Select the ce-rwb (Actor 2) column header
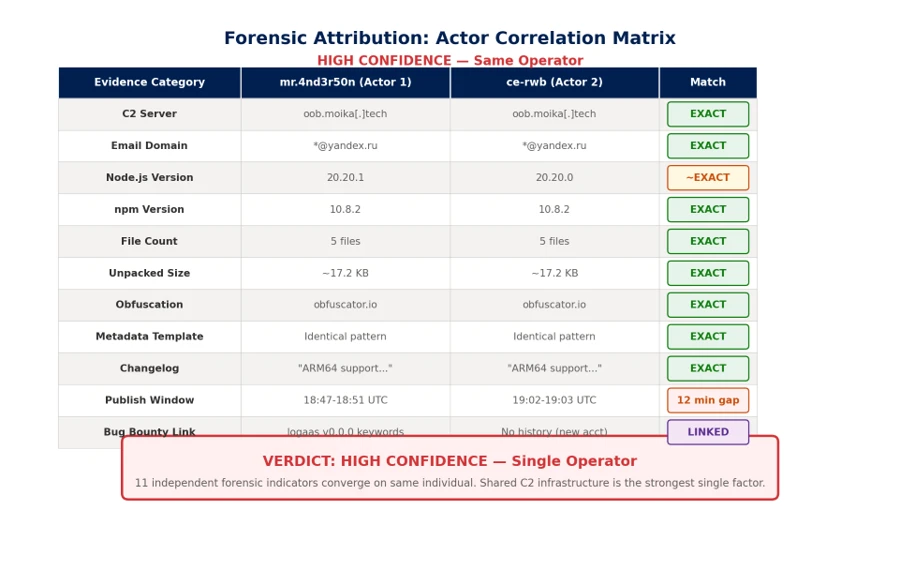Screen dimensions: 900x570 click(554, 82)
